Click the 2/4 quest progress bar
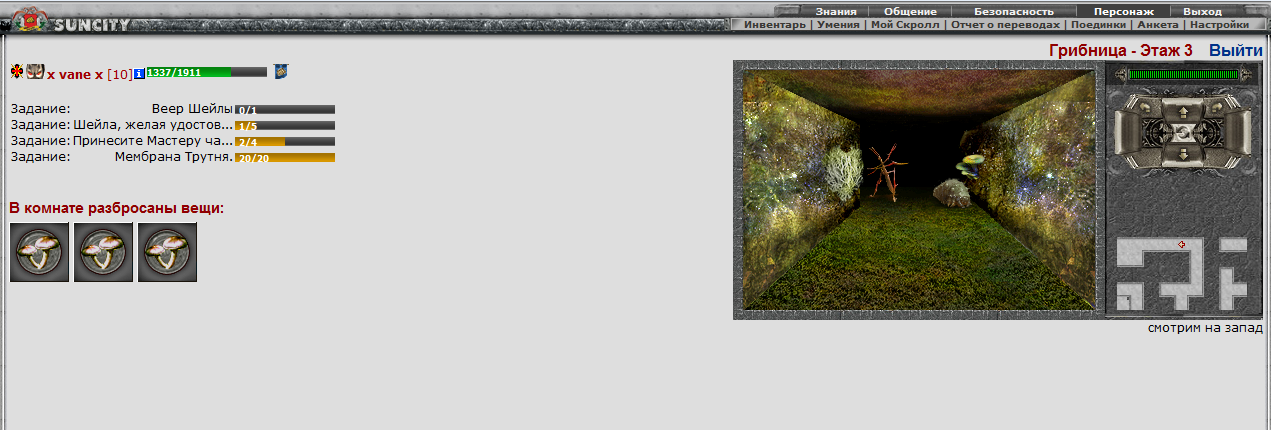The width and height of the screenshot is (1271, 430). [x=285, y=141]
